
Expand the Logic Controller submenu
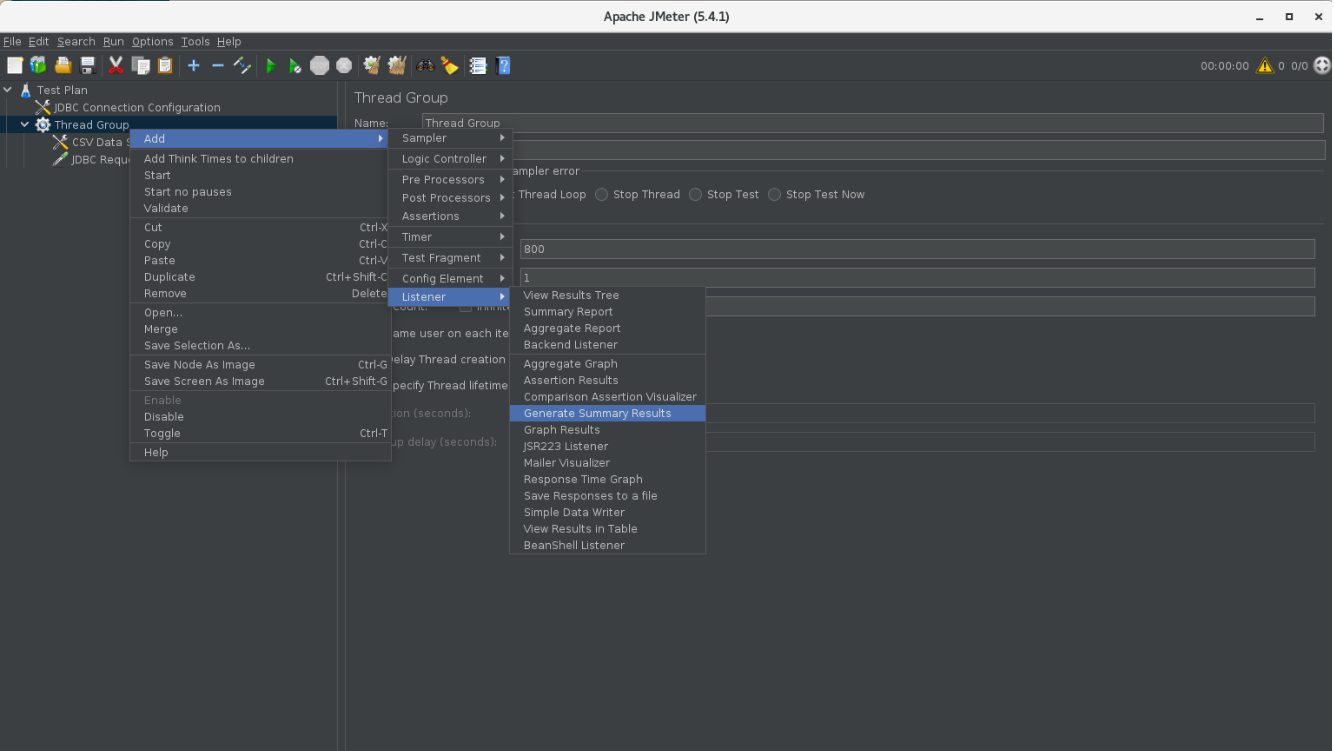click(x=450, y=159)
